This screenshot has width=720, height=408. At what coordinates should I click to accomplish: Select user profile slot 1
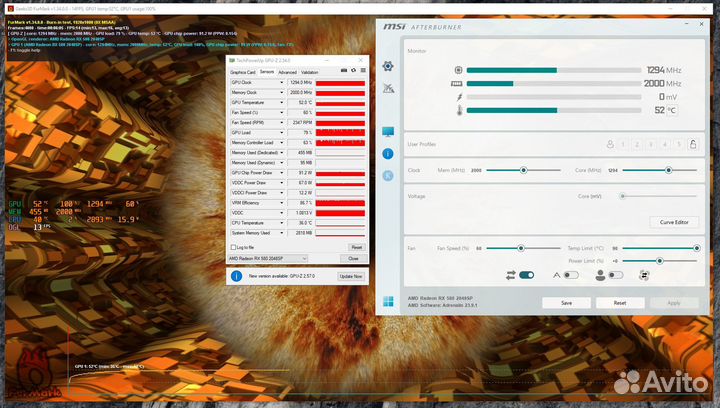623,144
